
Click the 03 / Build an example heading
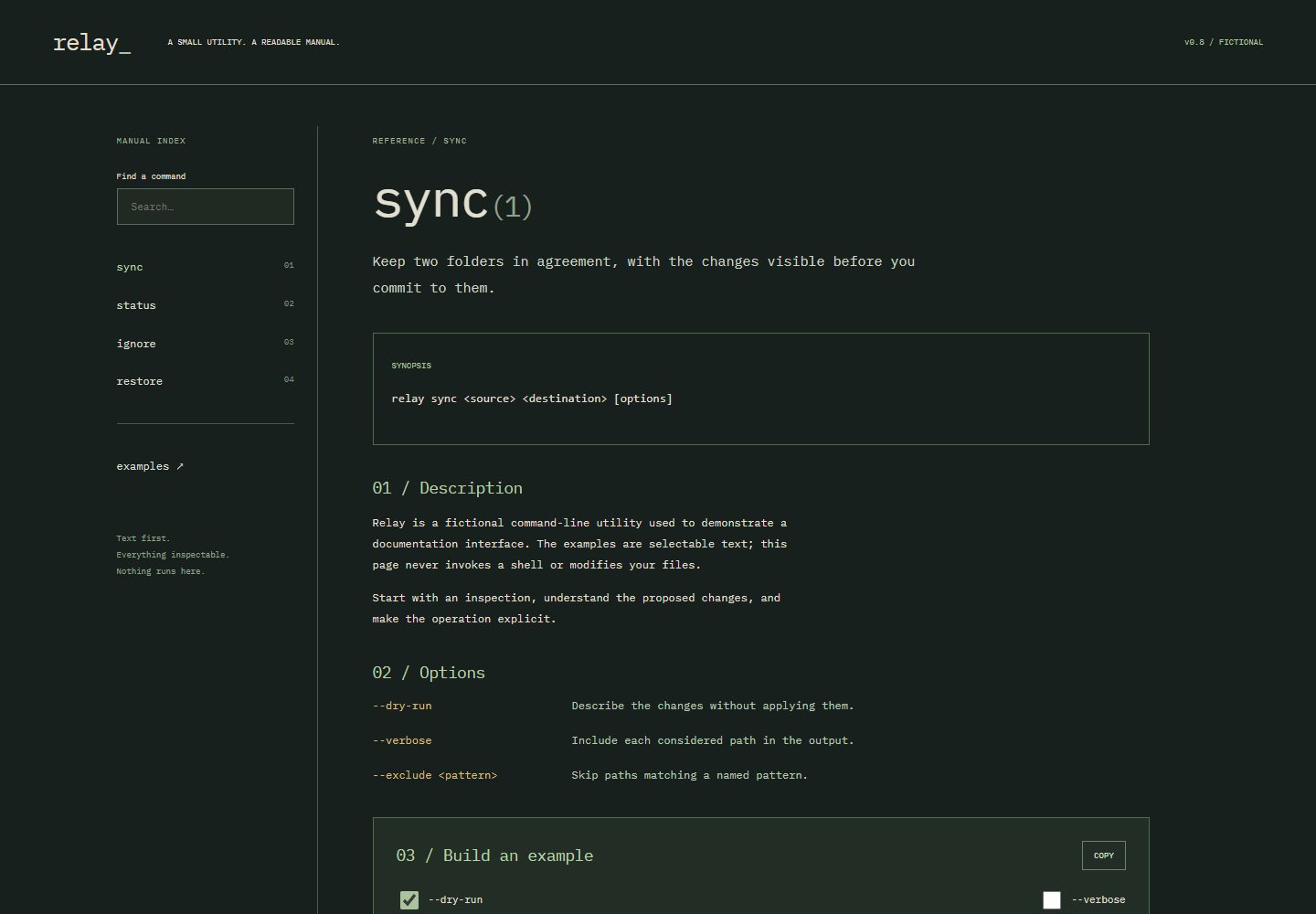click(494, 856)
